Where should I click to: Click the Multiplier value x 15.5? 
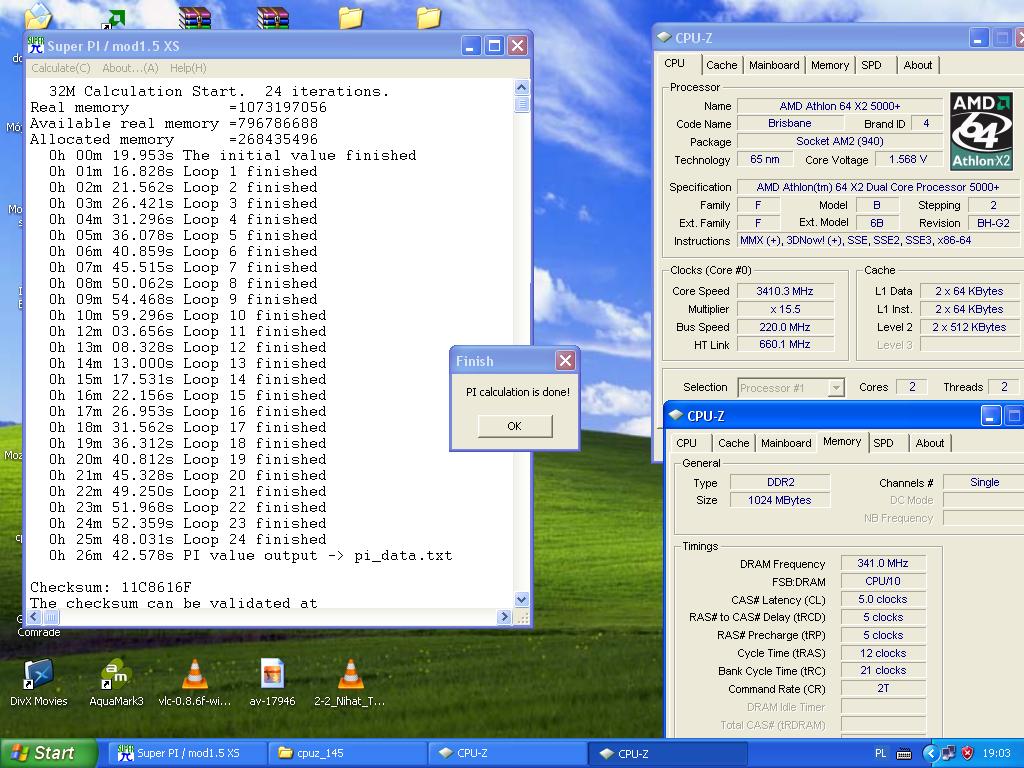coord(785,309)
